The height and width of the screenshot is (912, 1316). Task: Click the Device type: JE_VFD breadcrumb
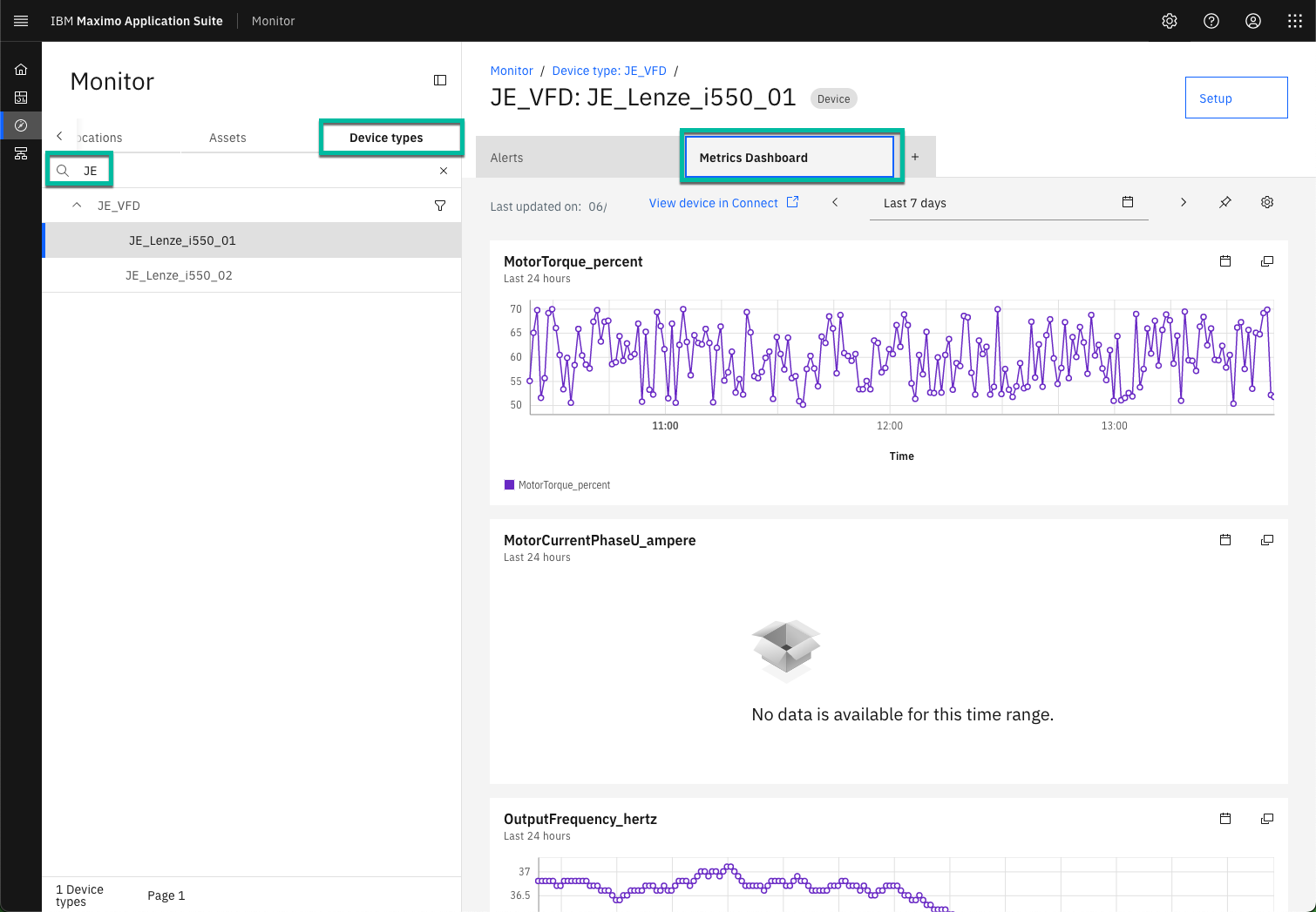pyautogui.click(x=609, y=71)
